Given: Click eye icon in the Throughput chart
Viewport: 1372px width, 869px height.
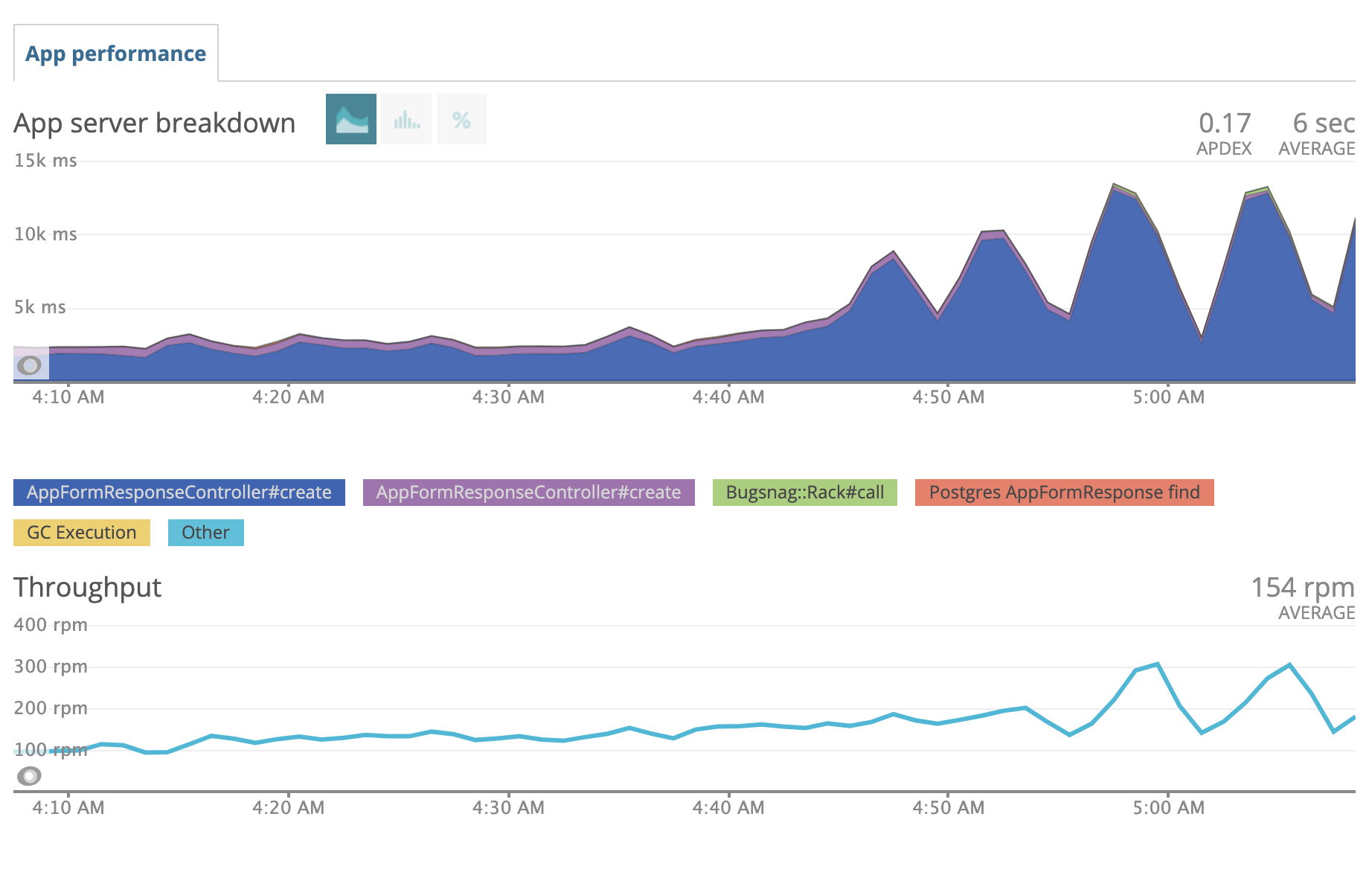Looking at the screenshot, I should coord(29,776).
